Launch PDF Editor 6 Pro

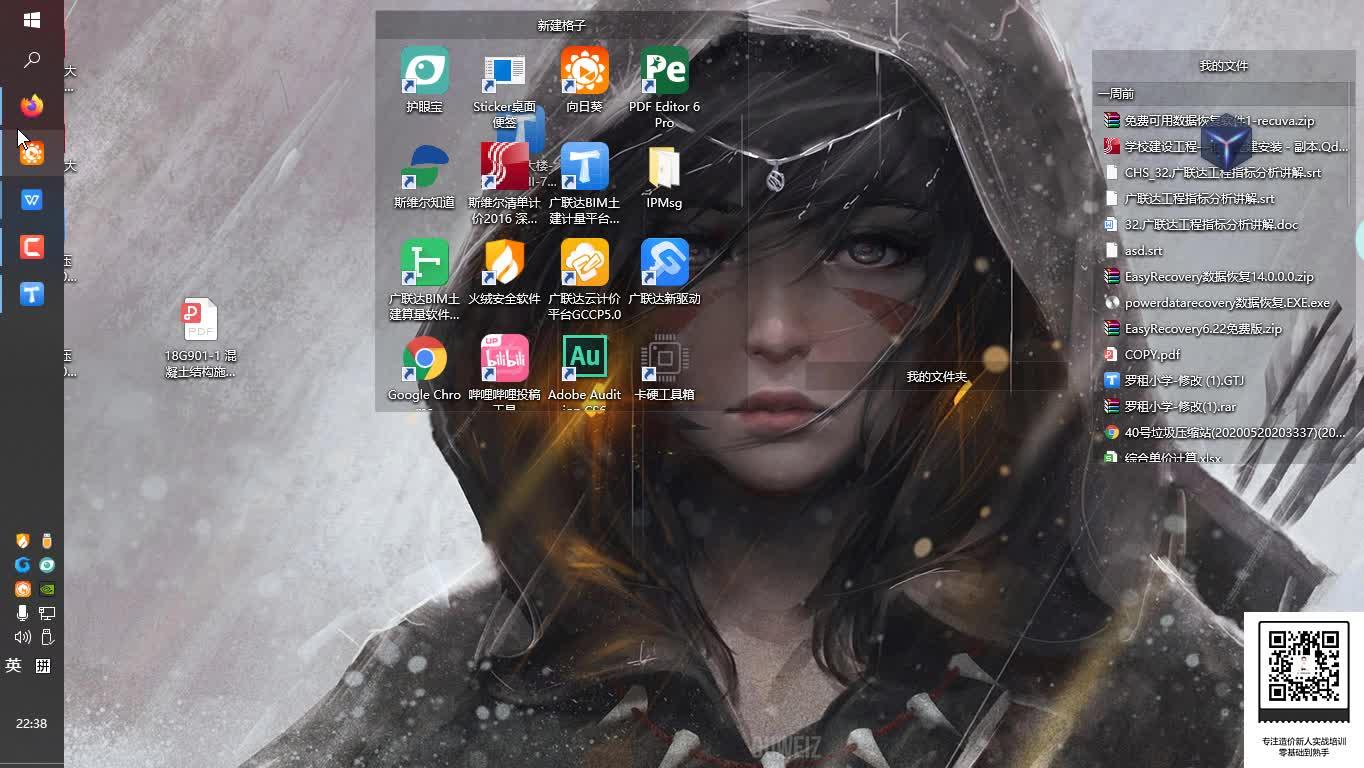665,88
